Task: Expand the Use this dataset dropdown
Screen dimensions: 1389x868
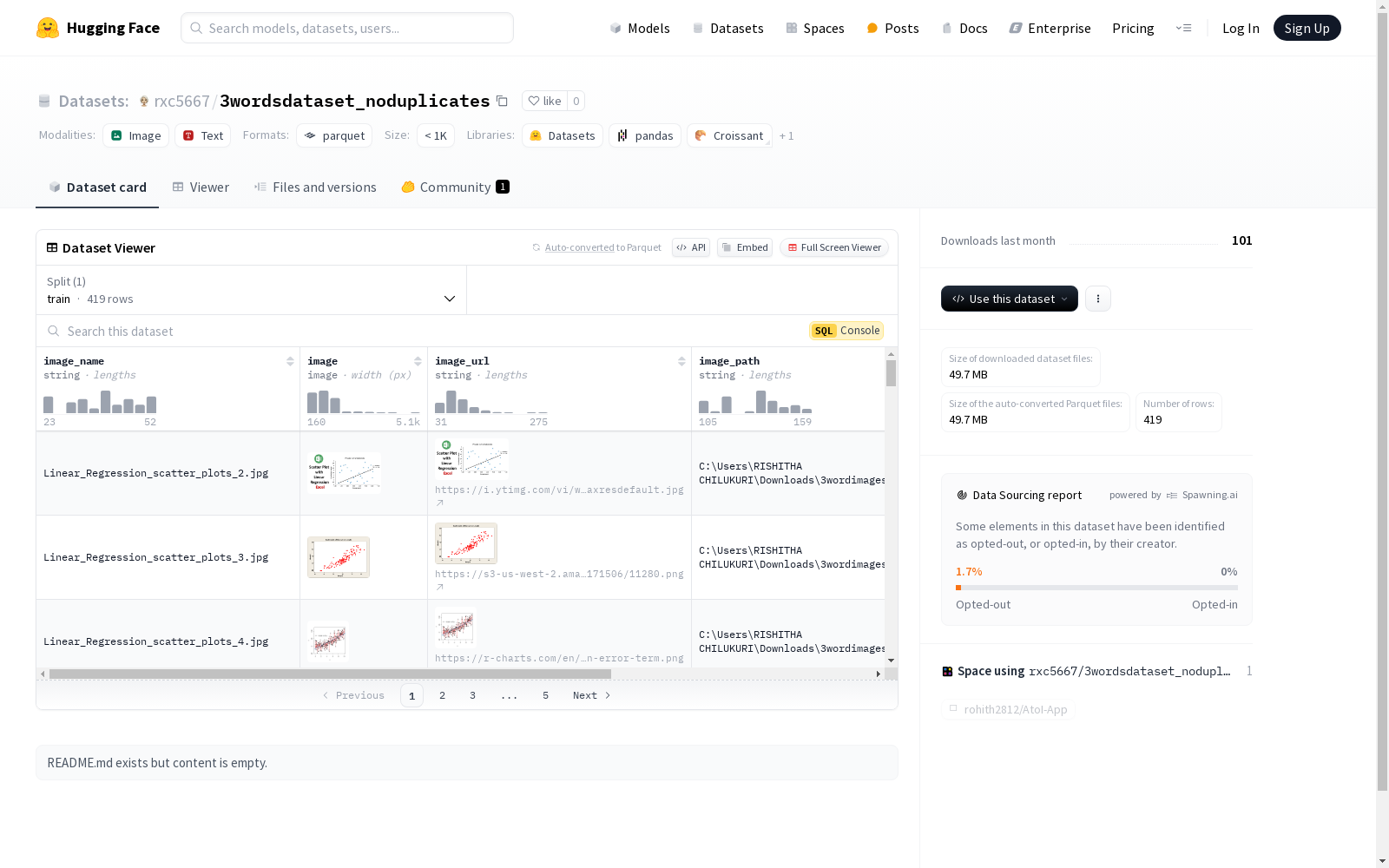Action: click(1010, 299)
